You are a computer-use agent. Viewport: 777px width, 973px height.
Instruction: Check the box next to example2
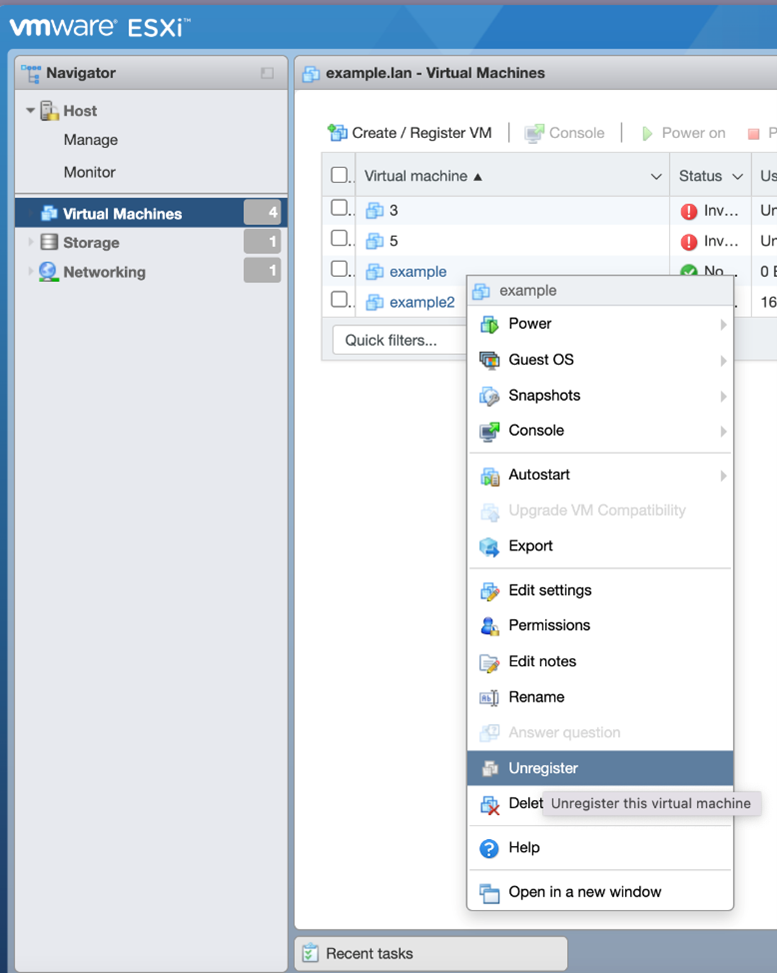pyautogui.click(x=339, y=300)
